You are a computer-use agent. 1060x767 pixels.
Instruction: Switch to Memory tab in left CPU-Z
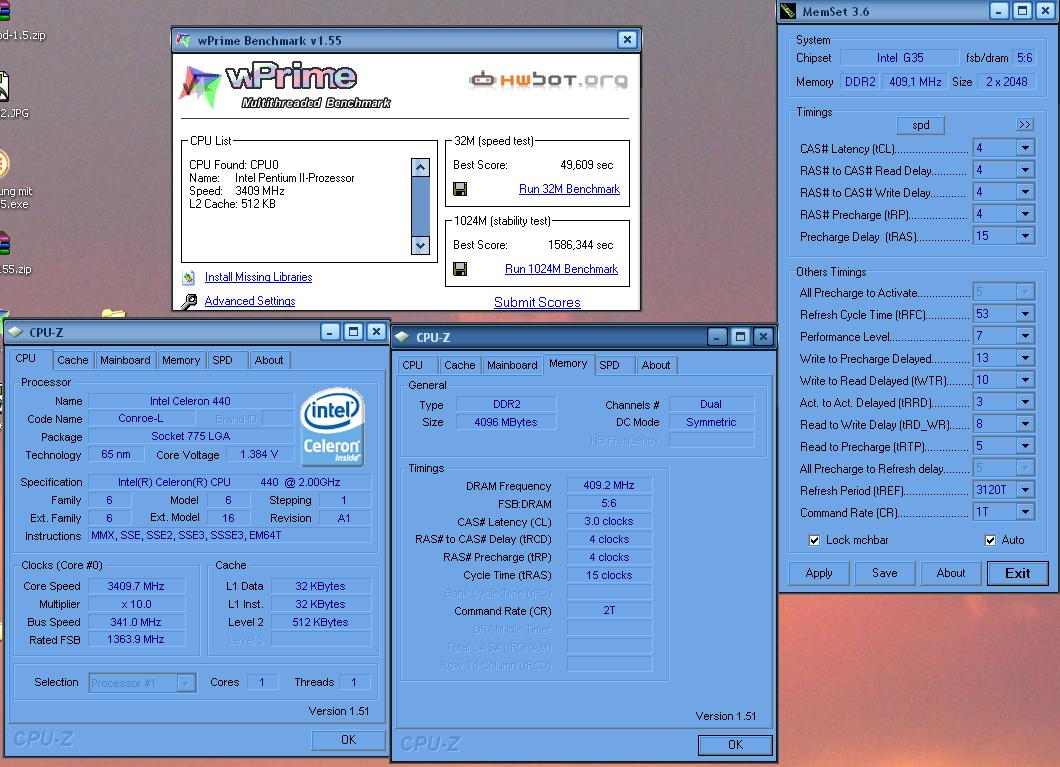tap(180, 360)
